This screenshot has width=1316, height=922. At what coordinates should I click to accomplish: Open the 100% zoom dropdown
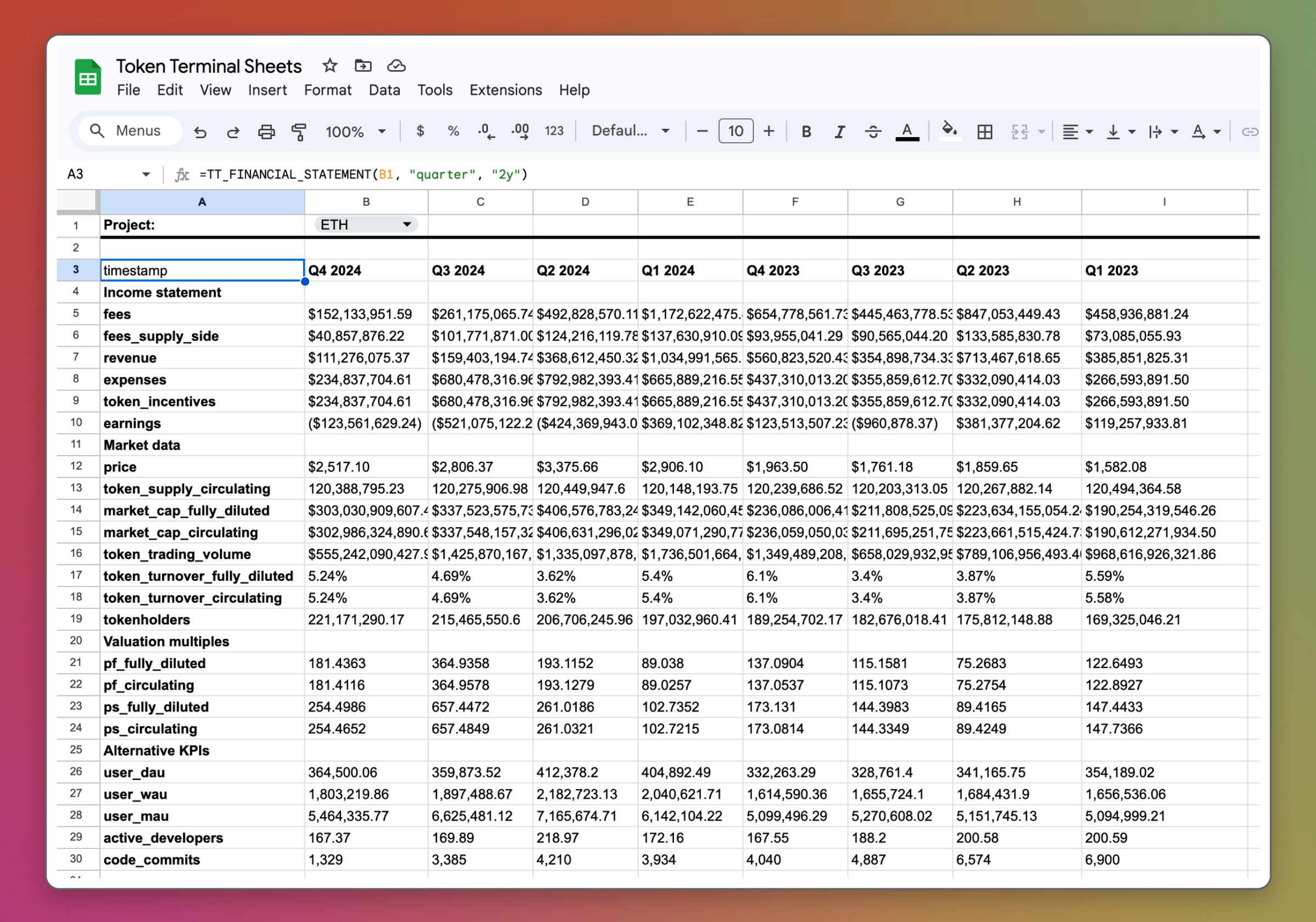(x=355, y=132)
